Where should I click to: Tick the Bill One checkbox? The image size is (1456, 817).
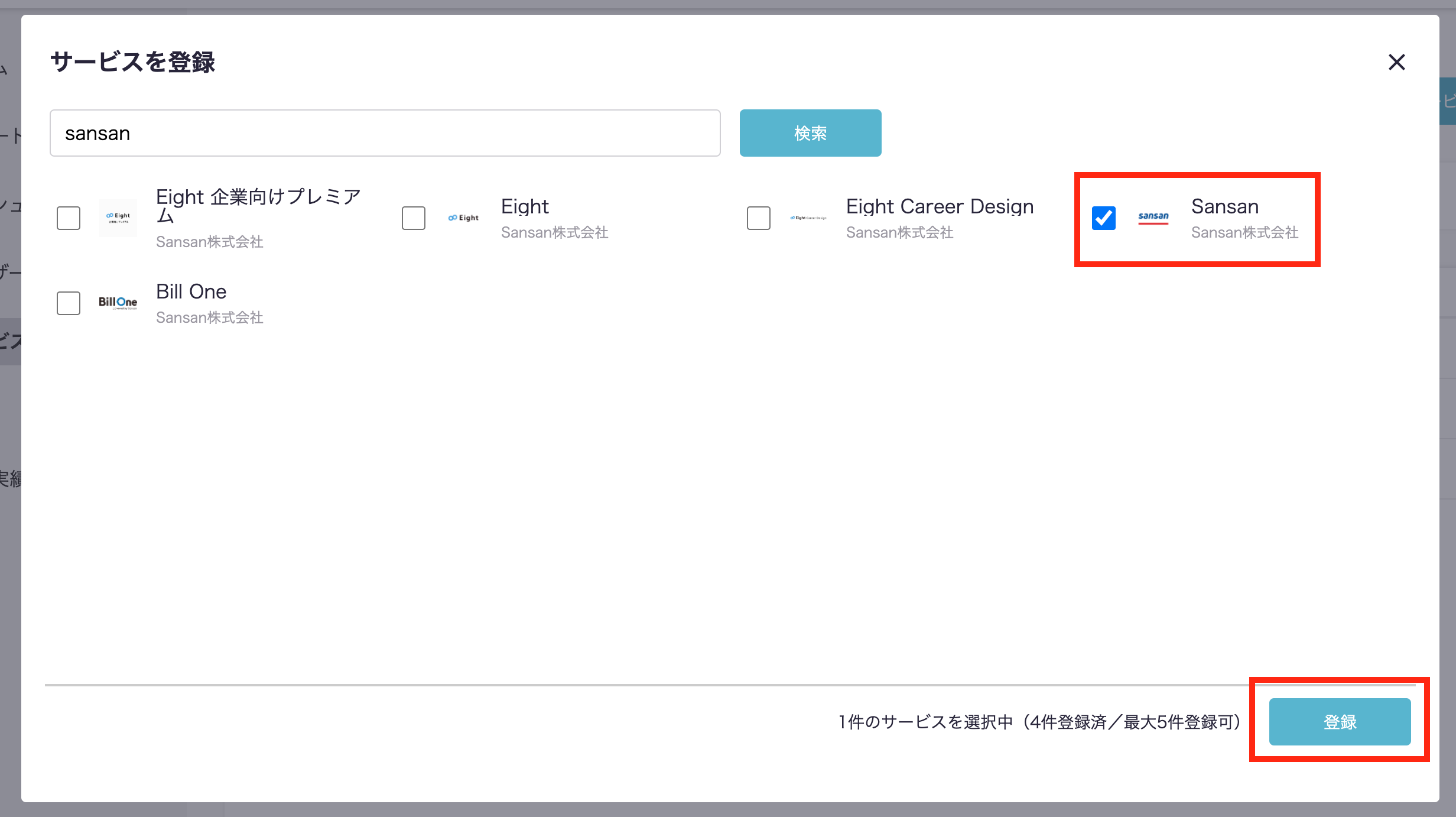click(69, 303)
